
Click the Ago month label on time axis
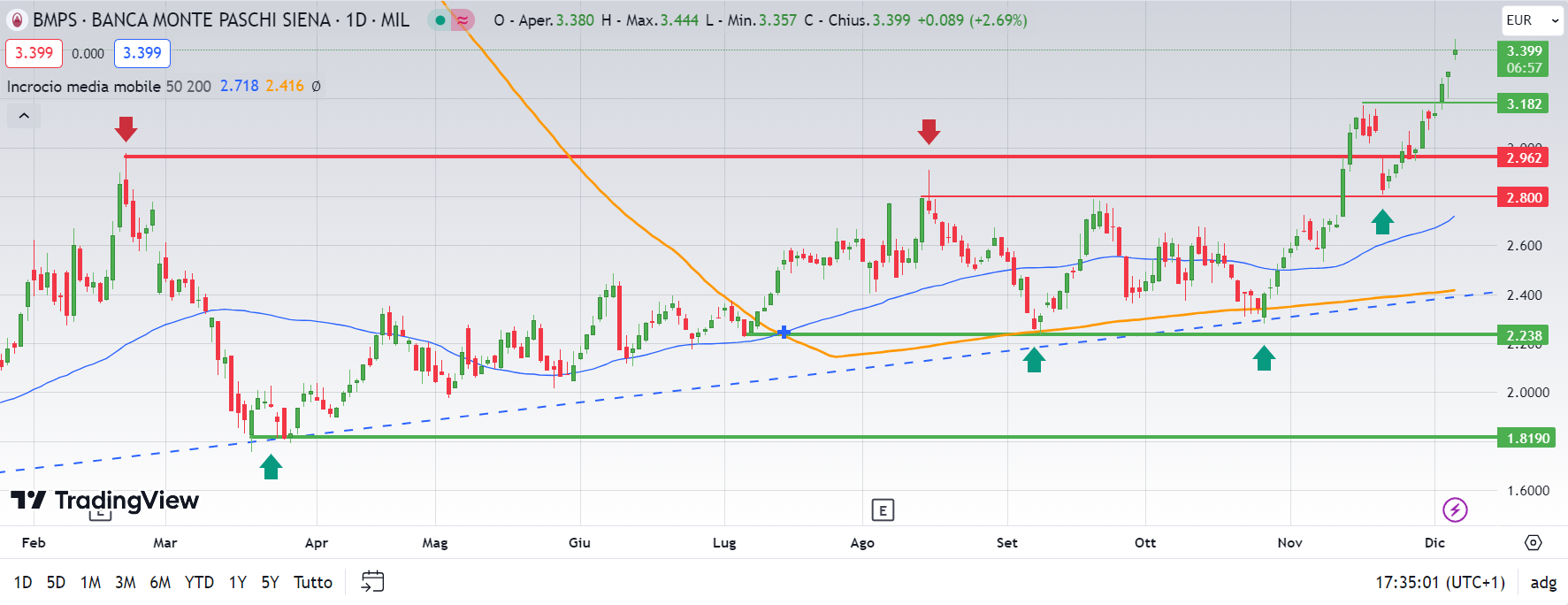coord(862,542)
